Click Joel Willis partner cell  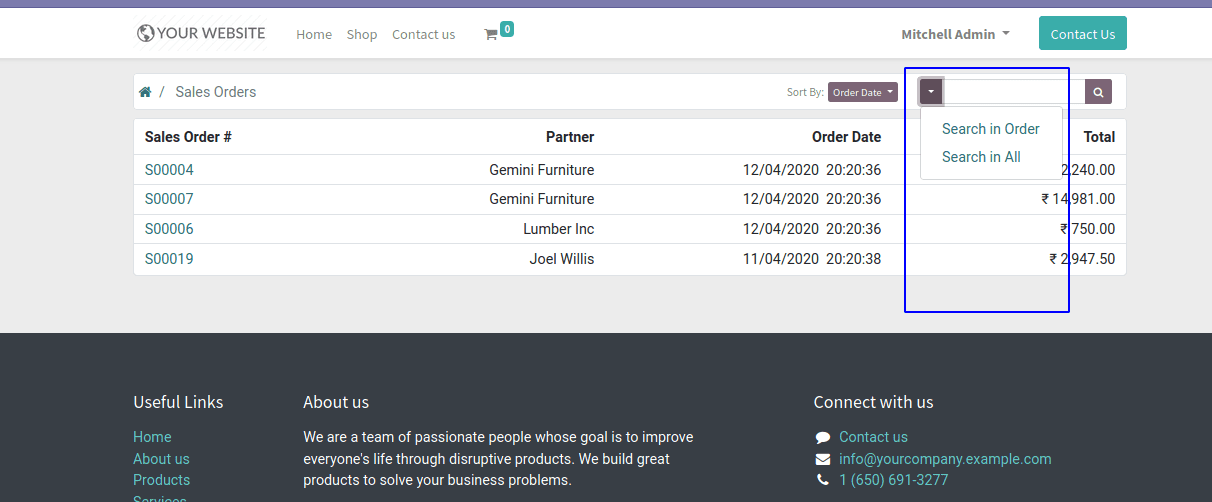tap(562, 259)
